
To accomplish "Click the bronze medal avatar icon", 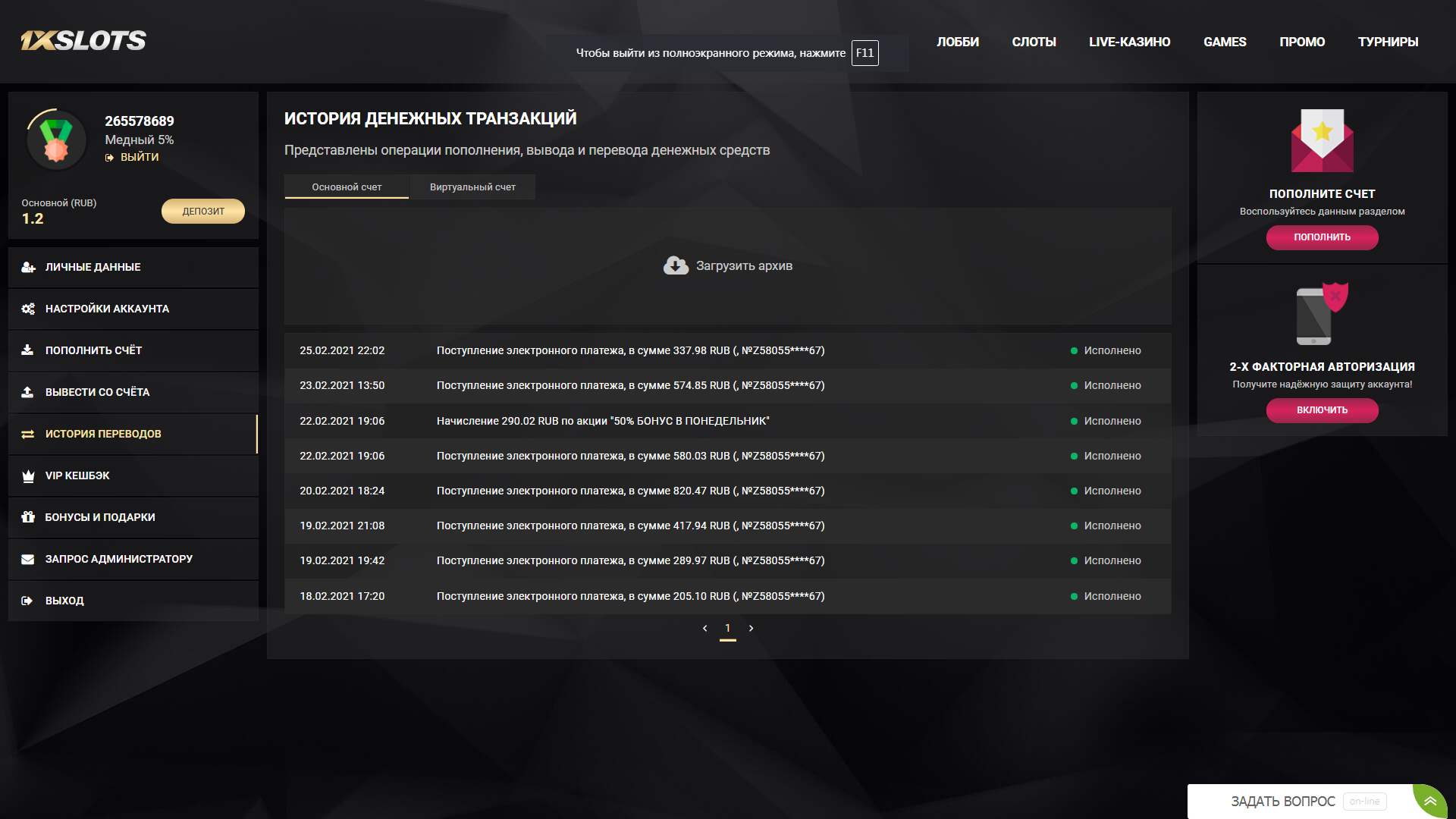I will tap(56, 140).
